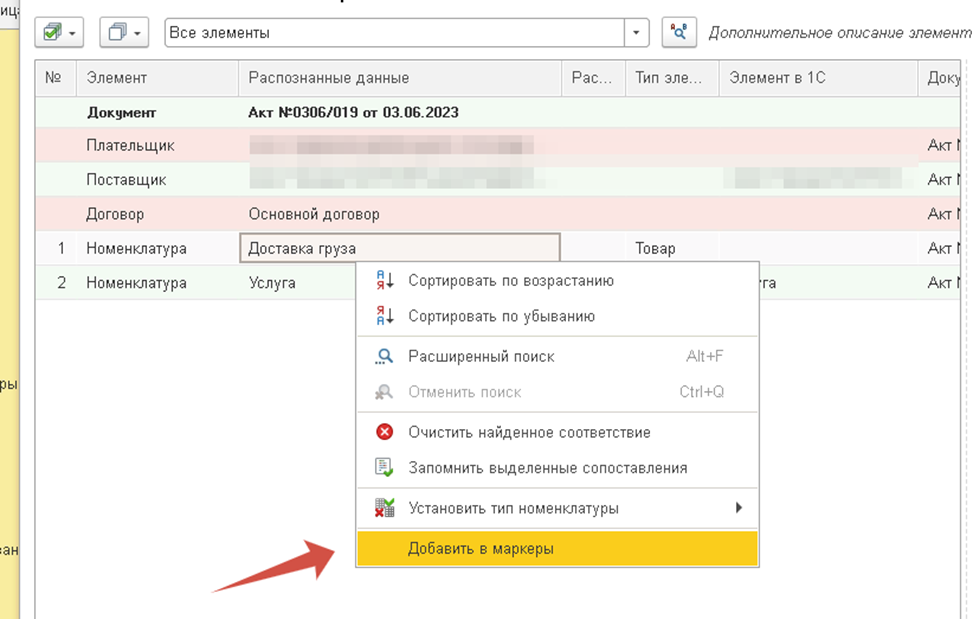Click the copy pages toolbar icon
Screen dimensions: 973x619
117,32
